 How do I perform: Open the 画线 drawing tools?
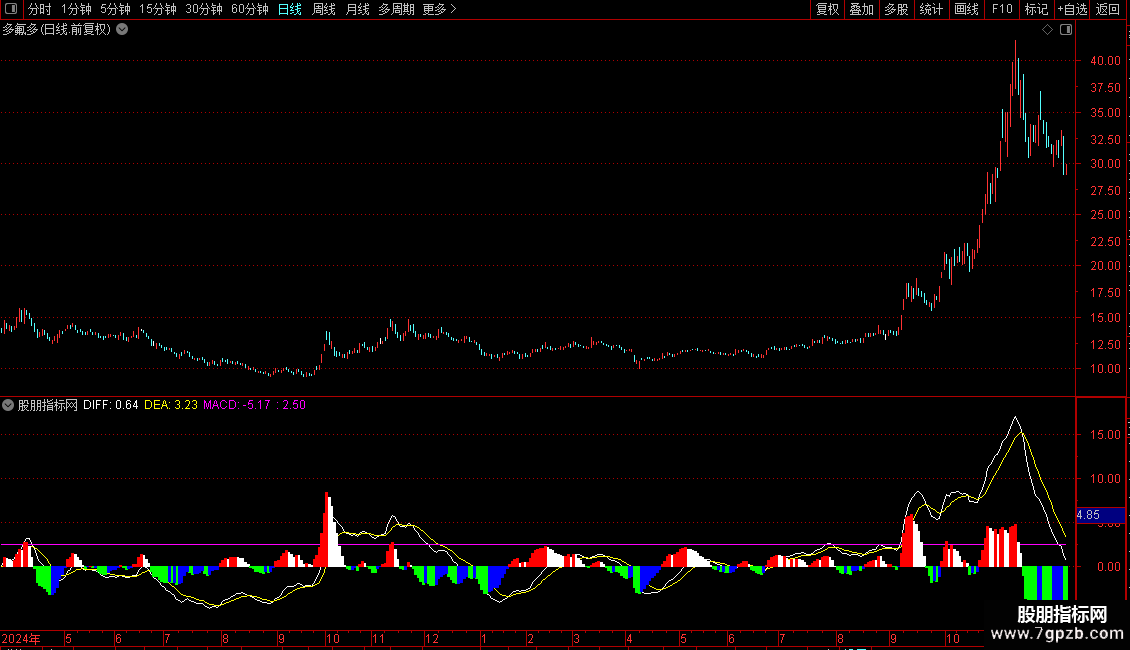coord(966,9)
